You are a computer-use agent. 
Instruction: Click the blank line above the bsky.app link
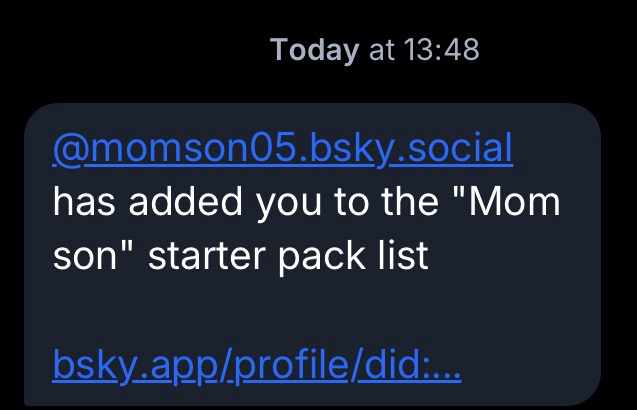(300, 314)
